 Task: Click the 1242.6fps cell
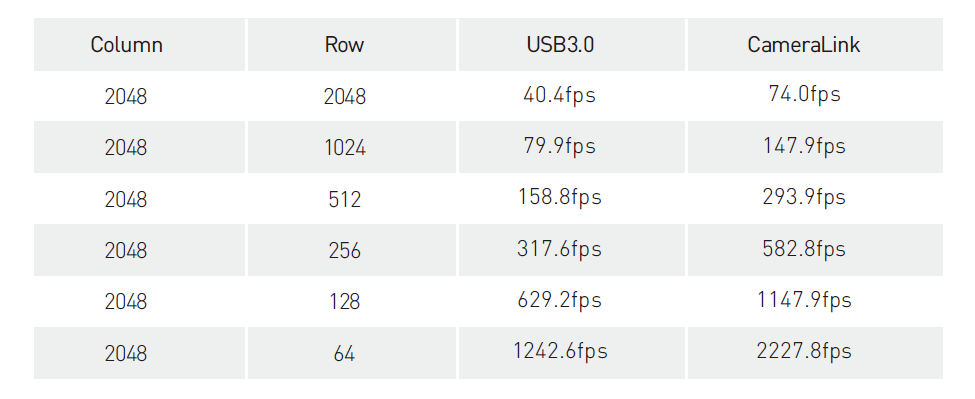[572, 353]
